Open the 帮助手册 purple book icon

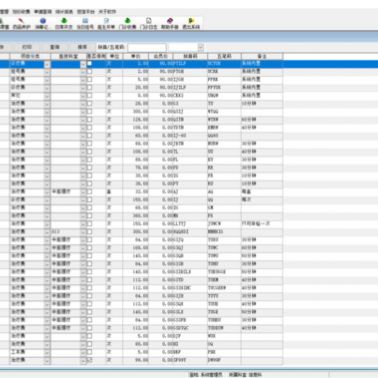[170, 24]
